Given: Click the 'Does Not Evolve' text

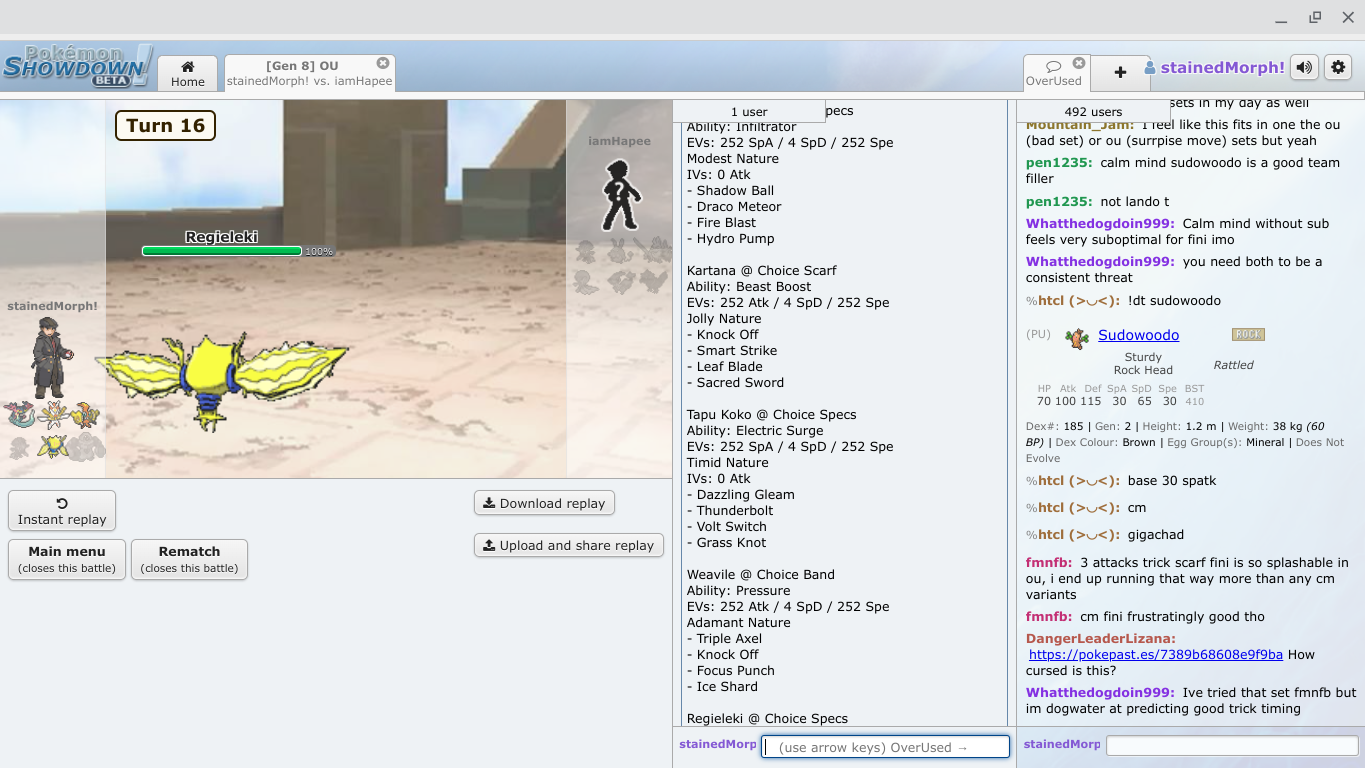Looking at the screenshot, I should (x=1184, y=450).
